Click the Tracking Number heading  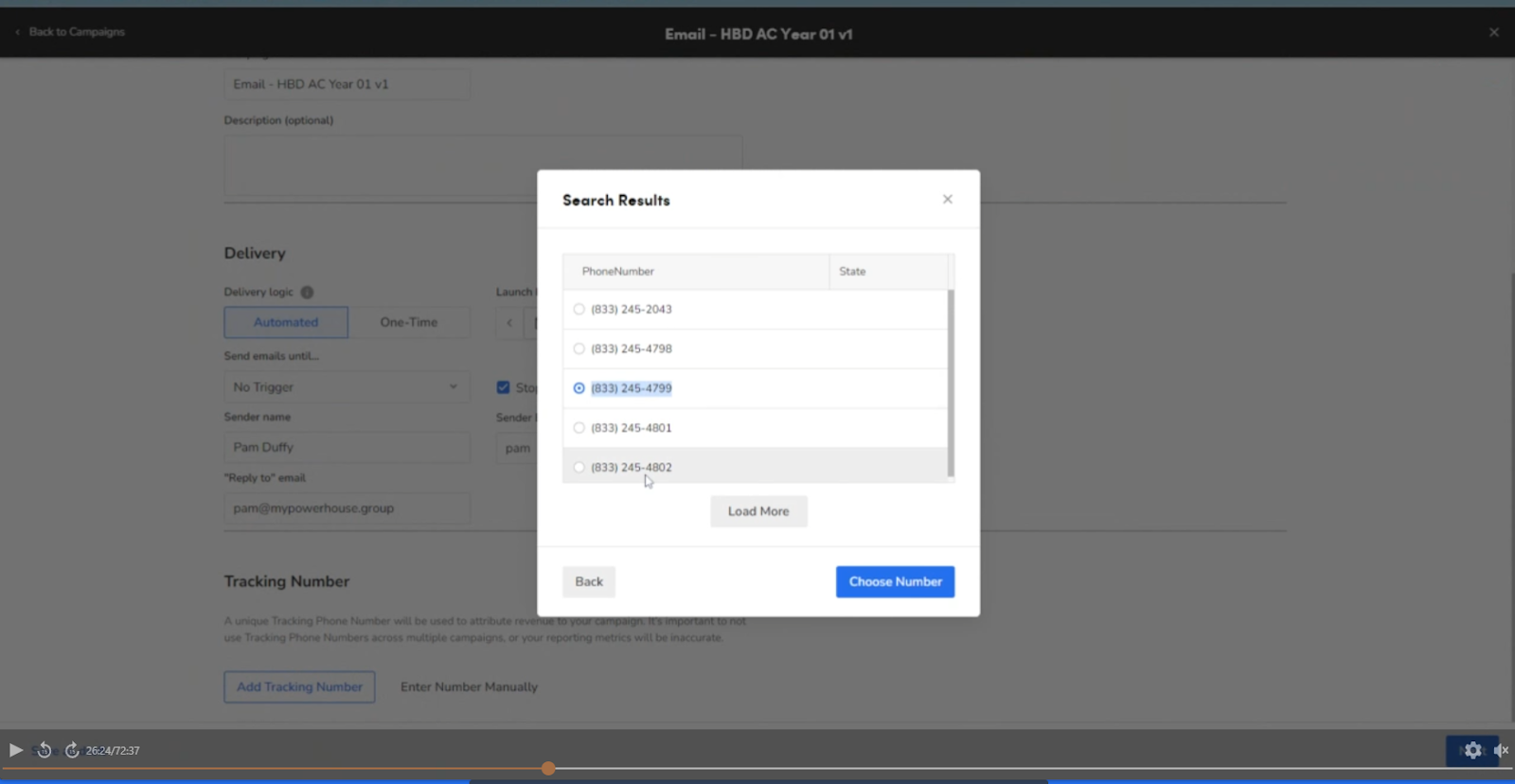coord(287,581)
